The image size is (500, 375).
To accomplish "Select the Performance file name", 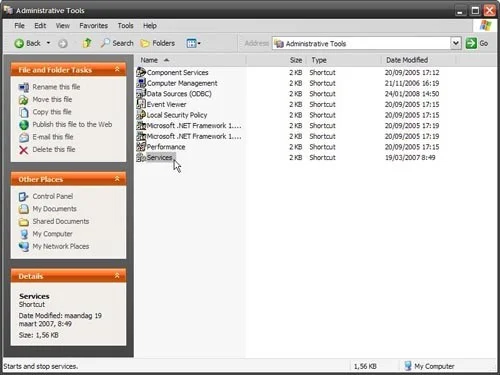I will click(x=166, y=147).
